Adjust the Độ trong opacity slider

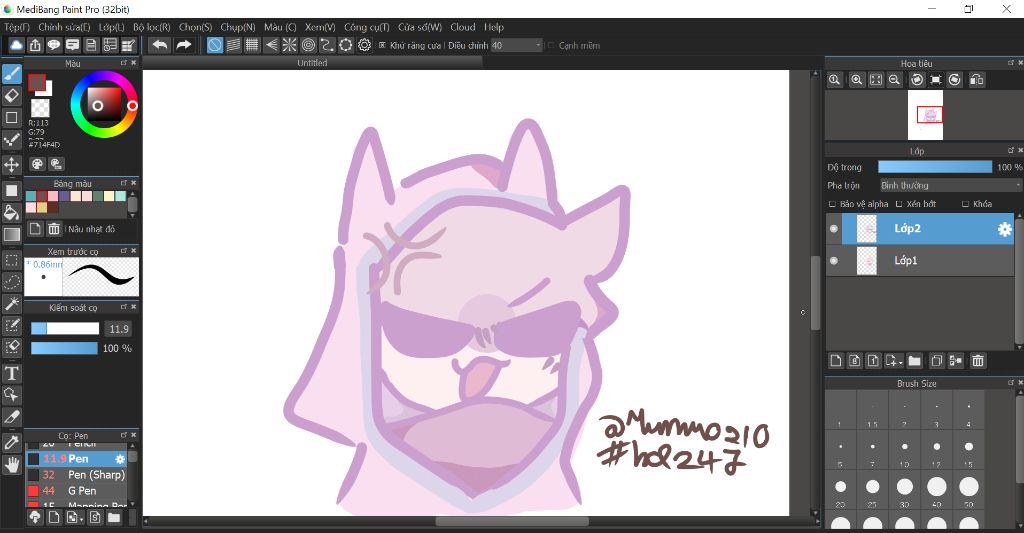(x=935, y=167)
